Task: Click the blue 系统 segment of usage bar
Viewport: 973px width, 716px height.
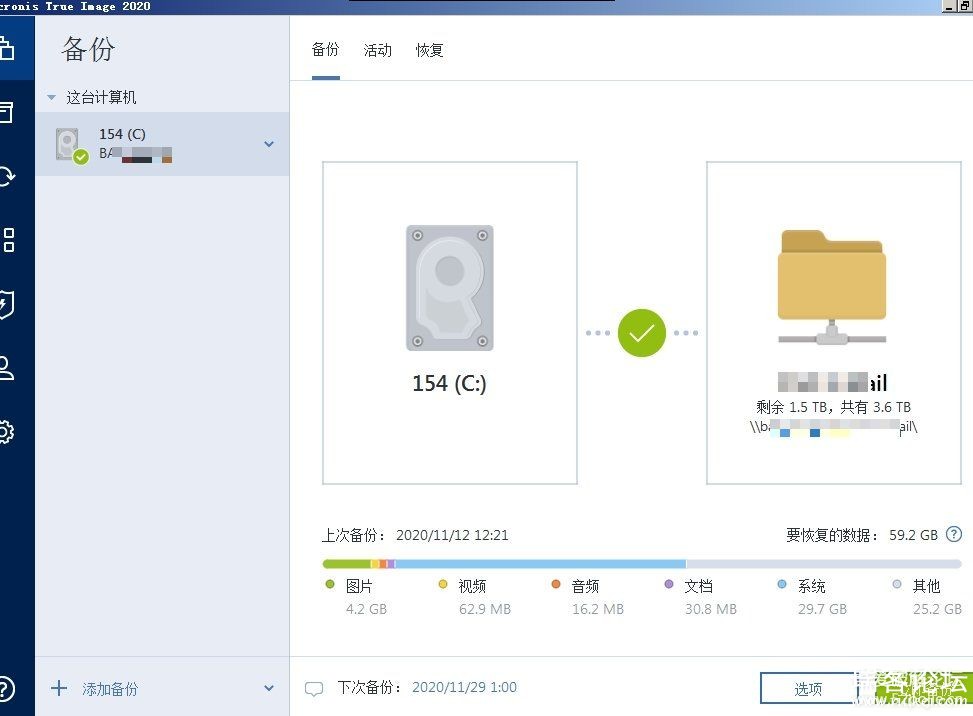Action: (x=540, y=564)
